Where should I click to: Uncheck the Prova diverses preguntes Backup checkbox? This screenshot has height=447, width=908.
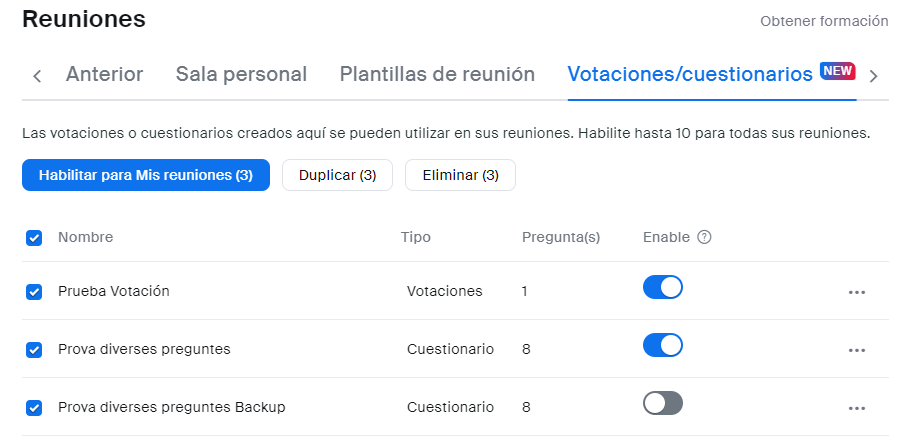[x=34, y=408]
